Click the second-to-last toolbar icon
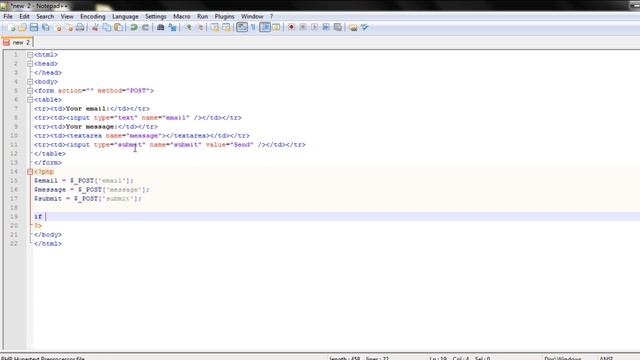Viewport: 640px width, 360px height. (353, 27)
